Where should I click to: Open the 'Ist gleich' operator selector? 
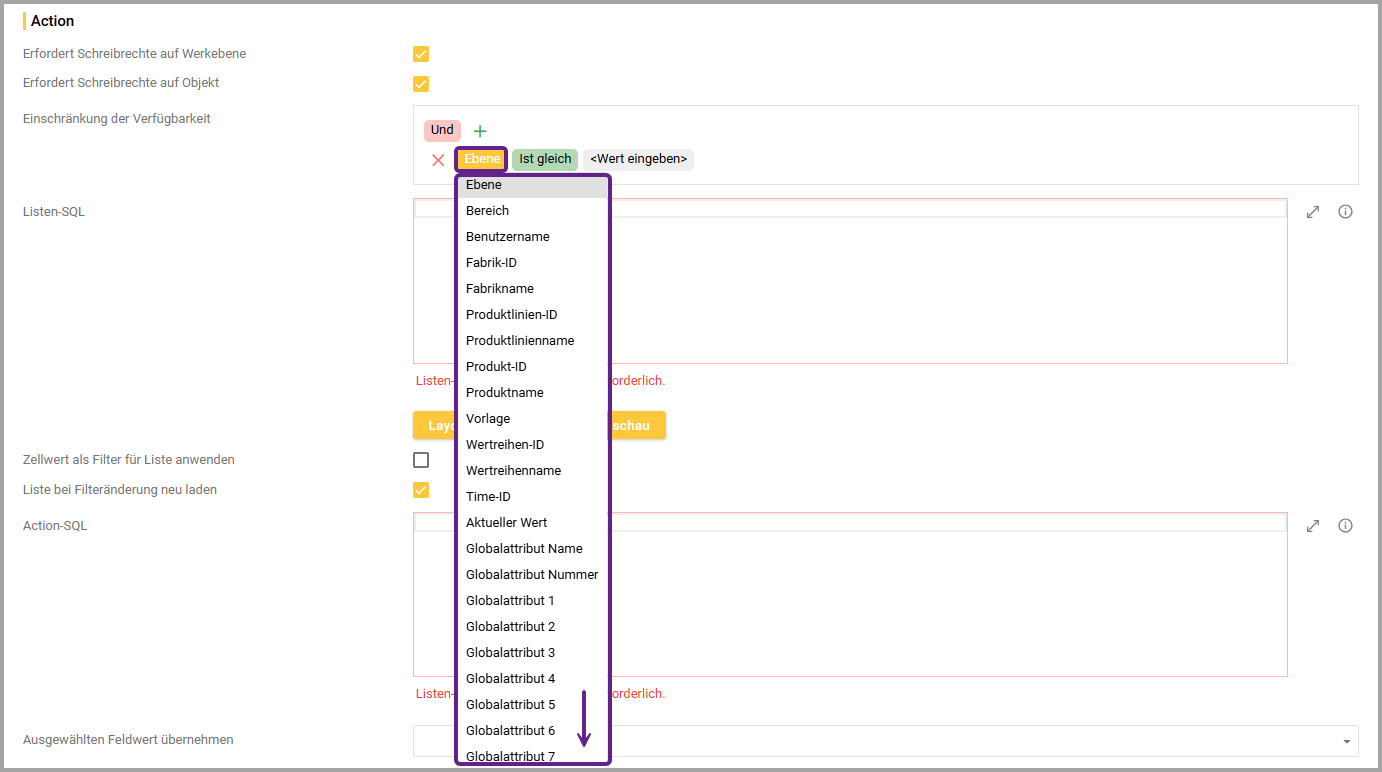545,159
